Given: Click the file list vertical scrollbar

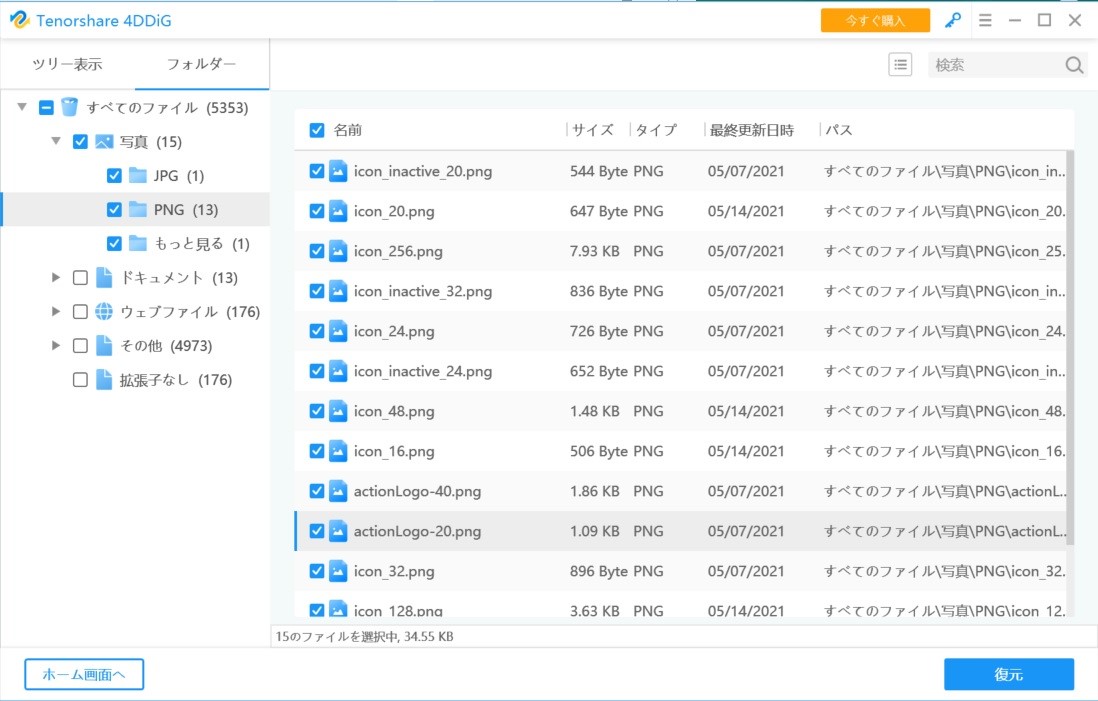Looking at the screenshot, I should (x=1070, y=347).
